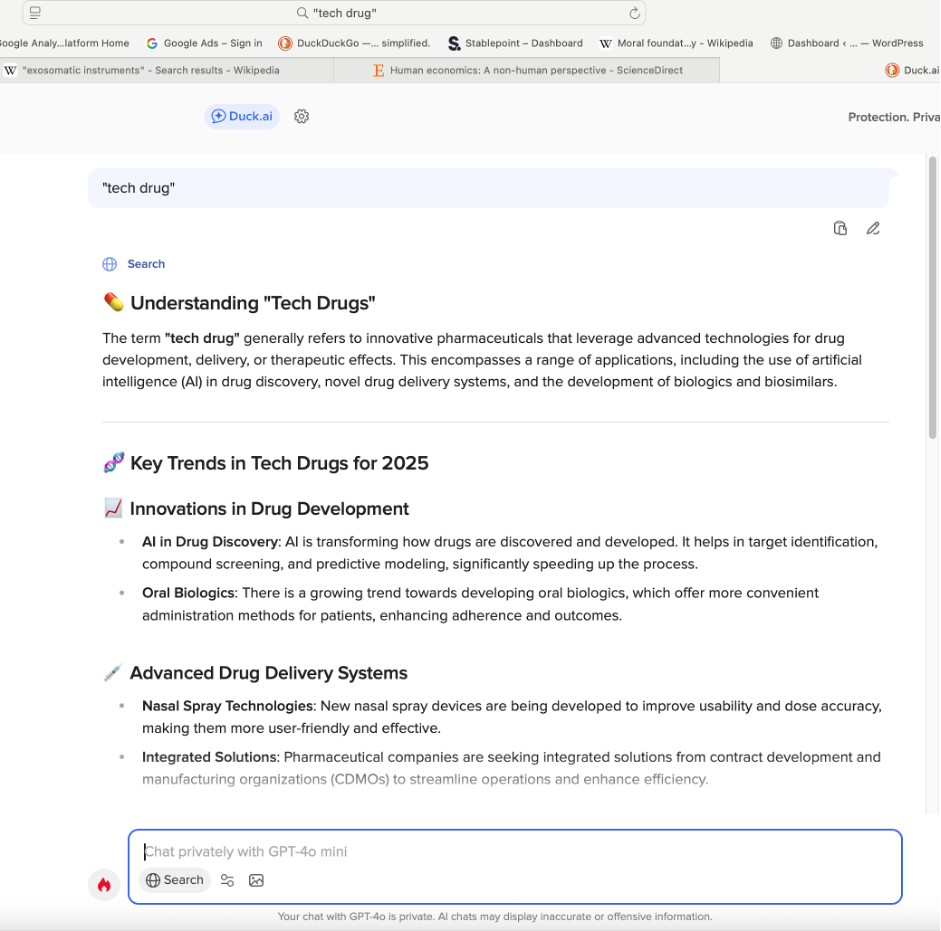Click the page vertical scrollbar

click(933, 300)
